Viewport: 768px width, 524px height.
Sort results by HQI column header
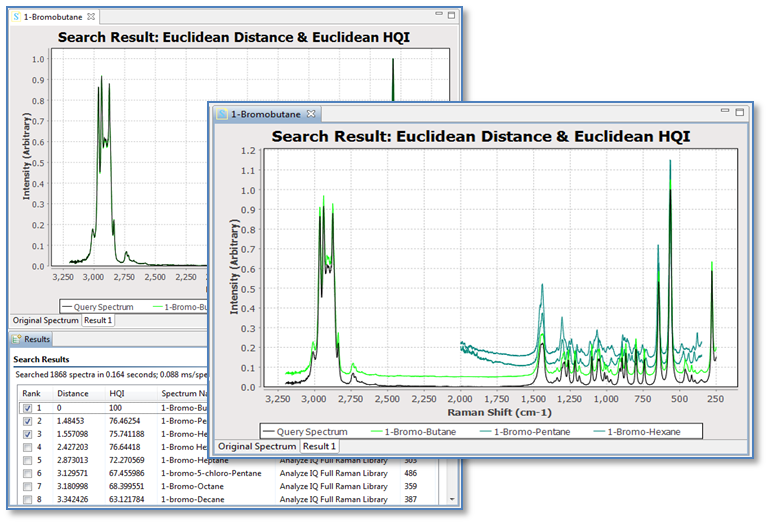(131, 394)
